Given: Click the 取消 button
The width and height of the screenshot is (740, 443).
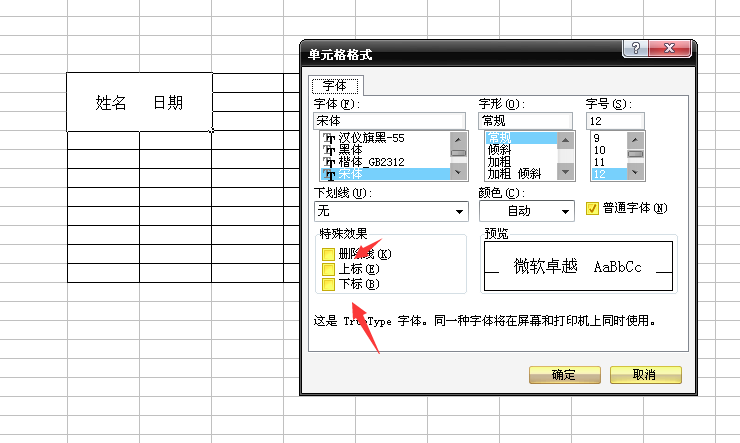Looking at the screenshot, I should point(645,375).
